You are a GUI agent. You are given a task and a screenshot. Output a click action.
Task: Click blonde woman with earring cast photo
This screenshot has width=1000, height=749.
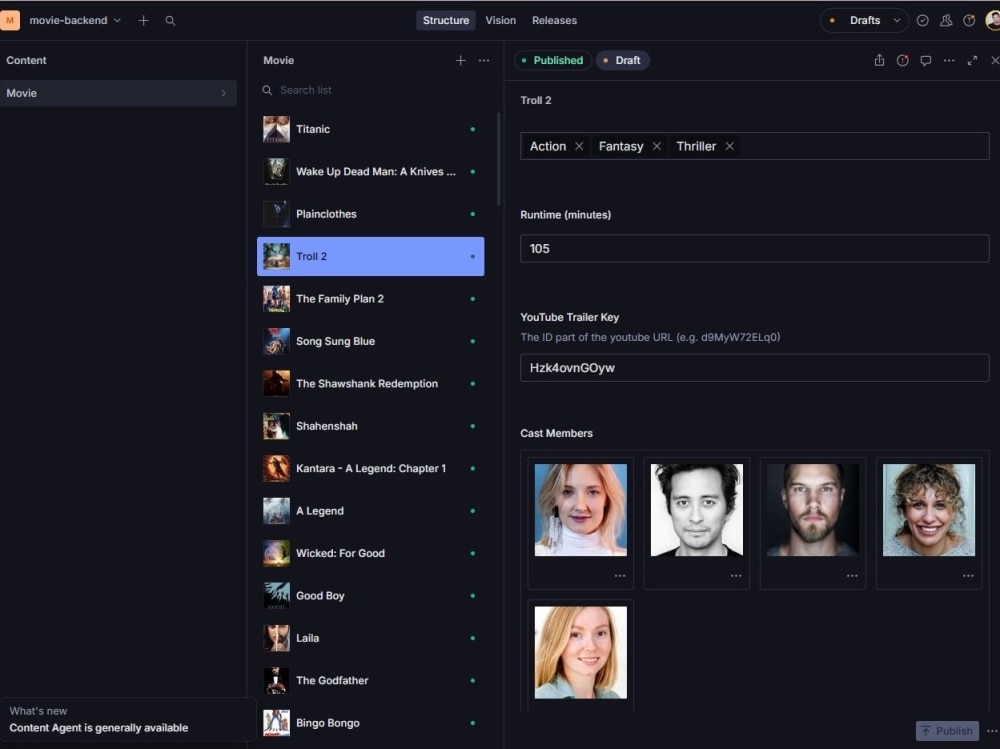[x=580, y=510]
